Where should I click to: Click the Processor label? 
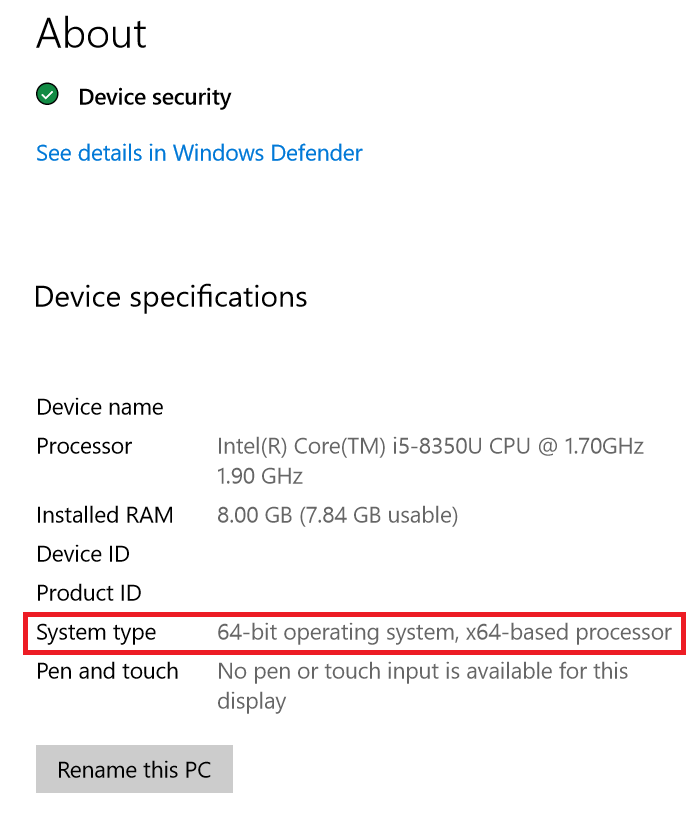[x=84, y=446]
